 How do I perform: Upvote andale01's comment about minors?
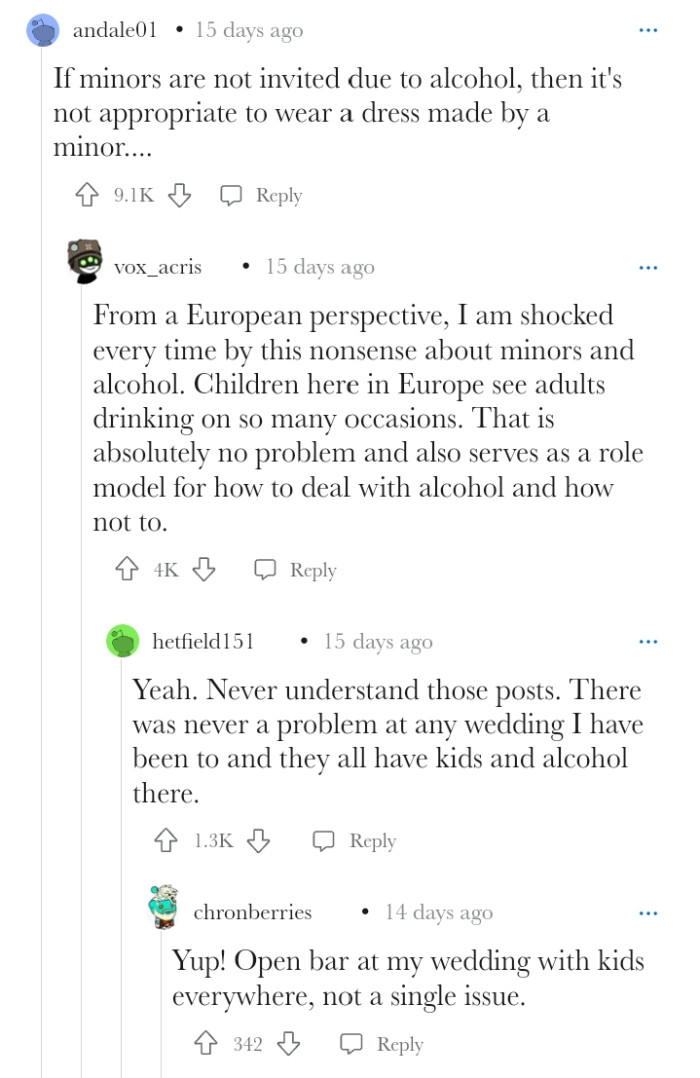(x=86, y=195)
